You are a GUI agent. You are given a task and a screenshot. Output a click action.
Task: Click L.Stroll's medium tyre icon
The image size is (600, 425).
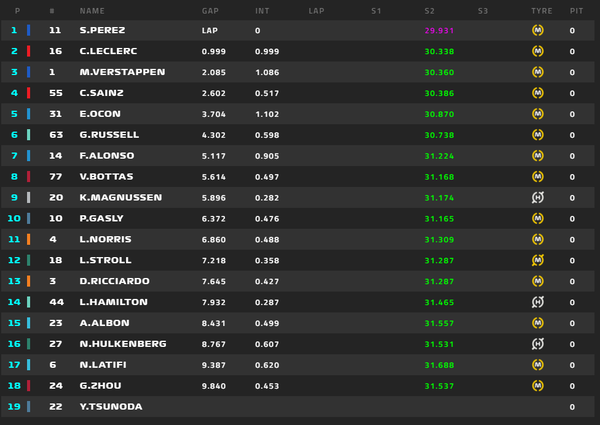point(538,260)
